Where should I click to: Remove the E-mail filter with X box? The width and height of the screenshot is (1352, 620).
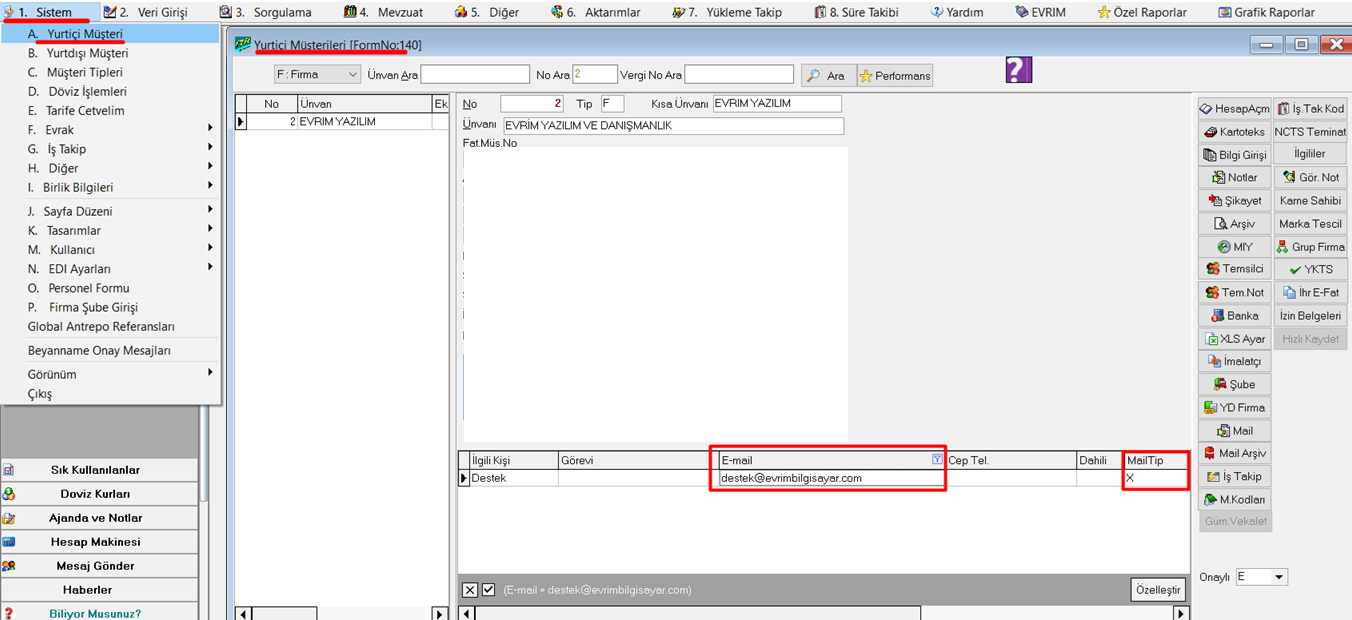tap(470, 590)
